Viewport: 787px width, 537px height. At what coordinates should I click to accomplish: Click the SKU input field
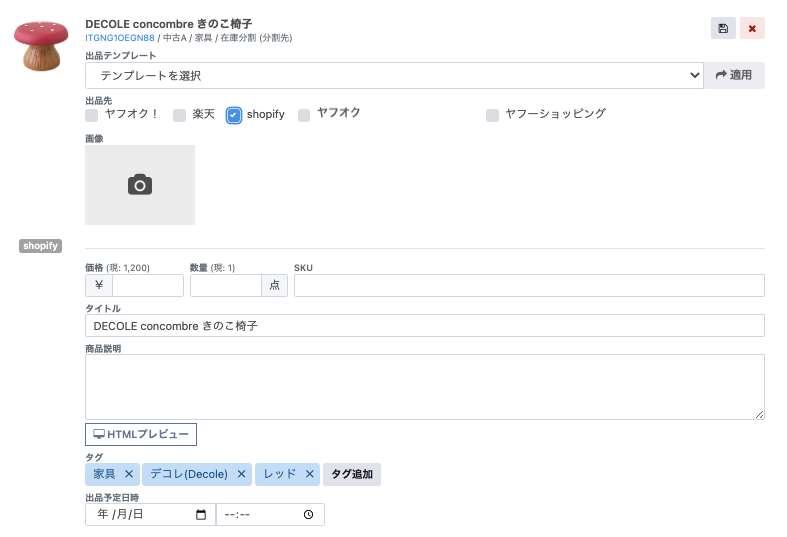pos(529,285)
